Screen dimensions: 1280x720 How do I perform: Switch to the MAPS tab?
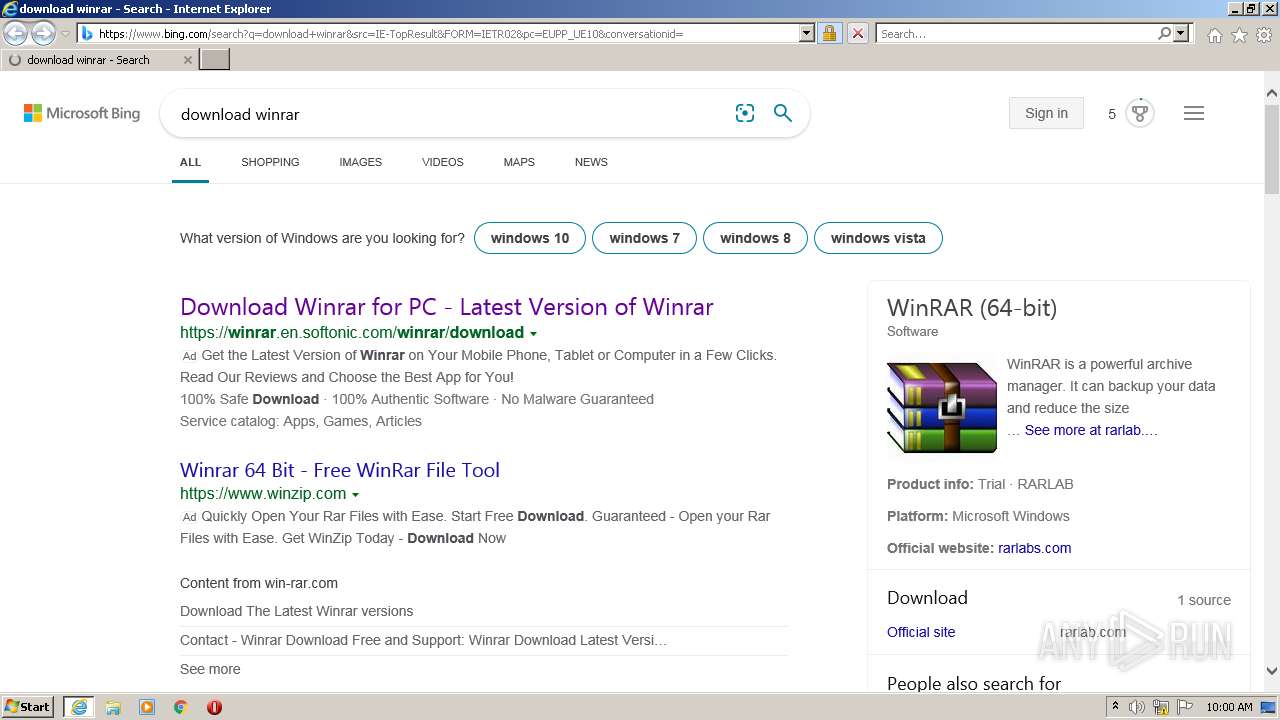click(x=519, y=162)
